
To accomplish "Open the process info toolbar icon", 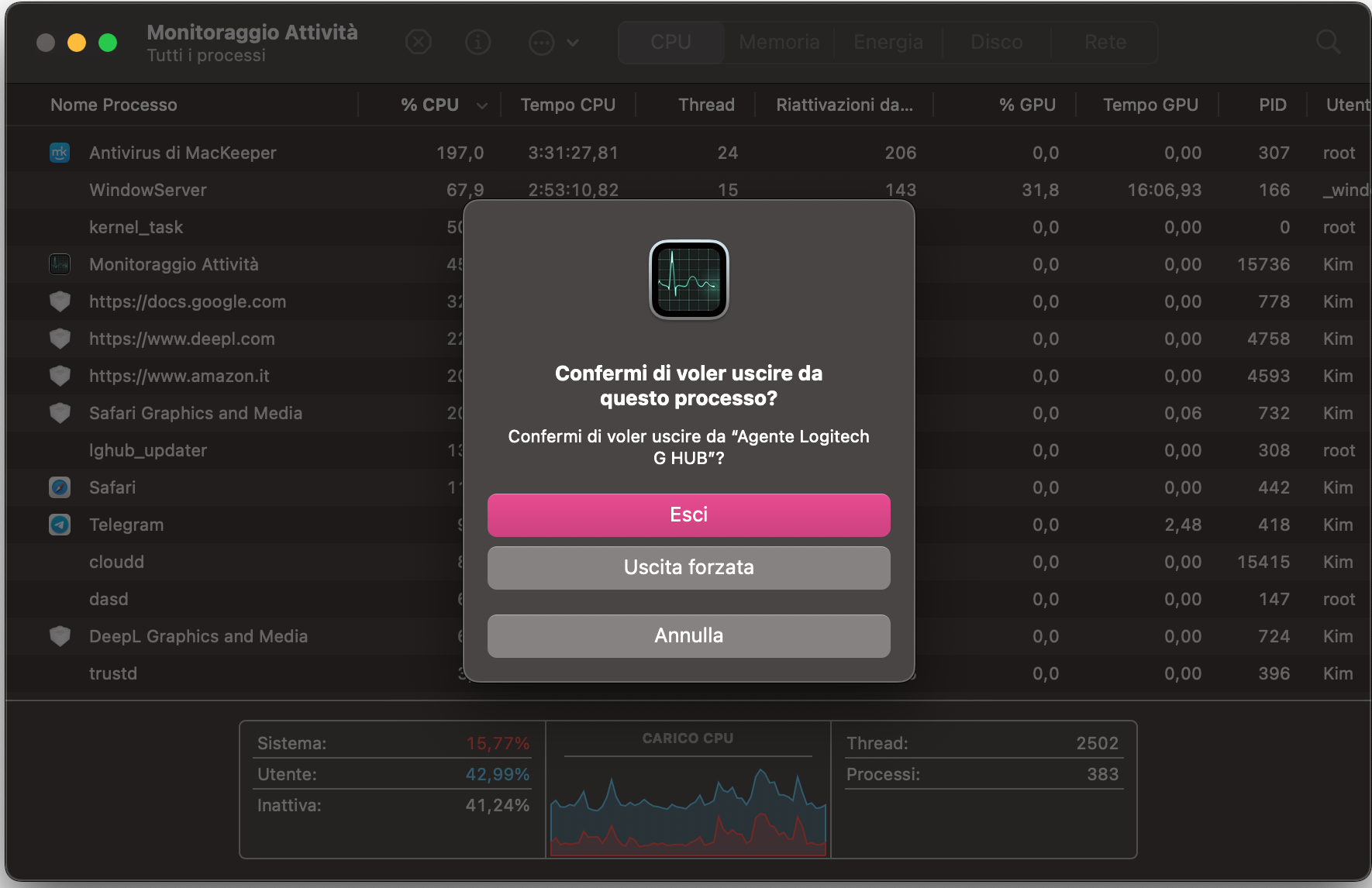I will coord(478,42).
